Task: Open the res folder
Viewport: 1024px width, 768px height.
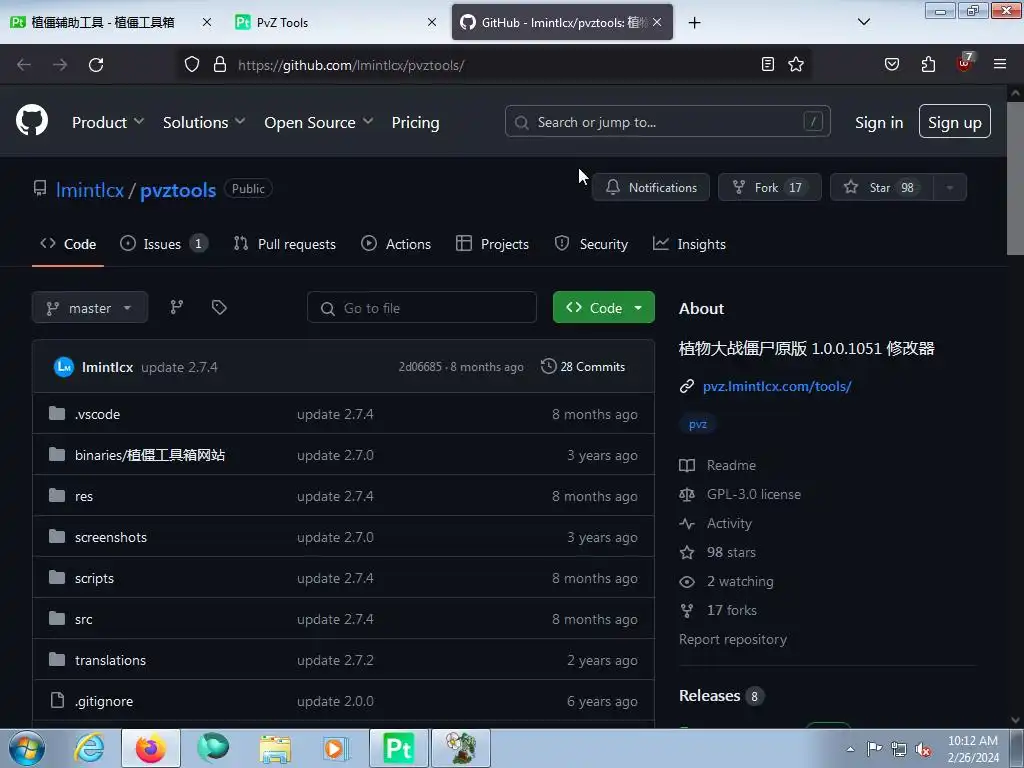Action: tap(84, 496)
